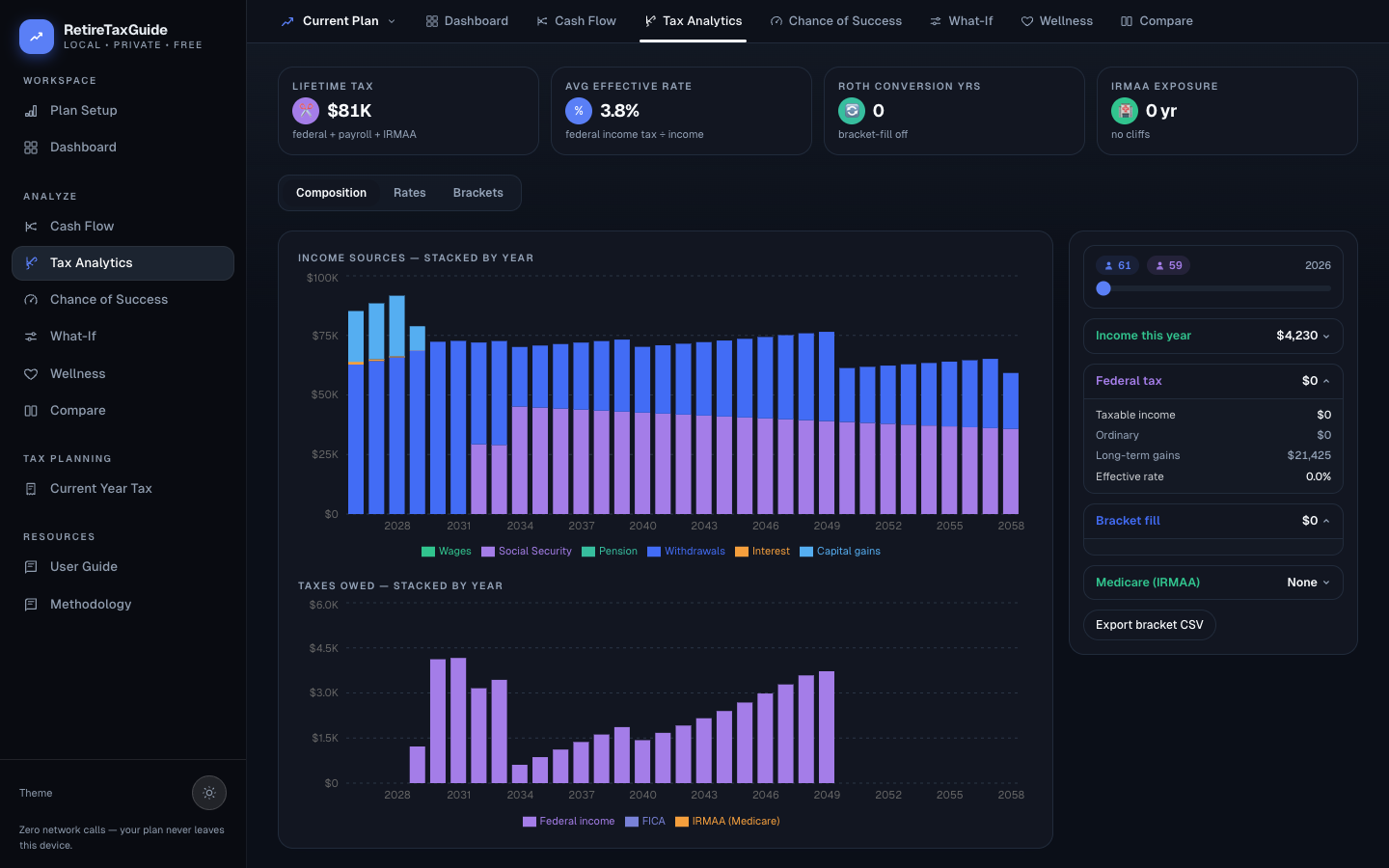The width and height of the screenshot is (1389, 868).
Task: Expand the Medicare (IRMAA) section
Action: point(1213,583)
